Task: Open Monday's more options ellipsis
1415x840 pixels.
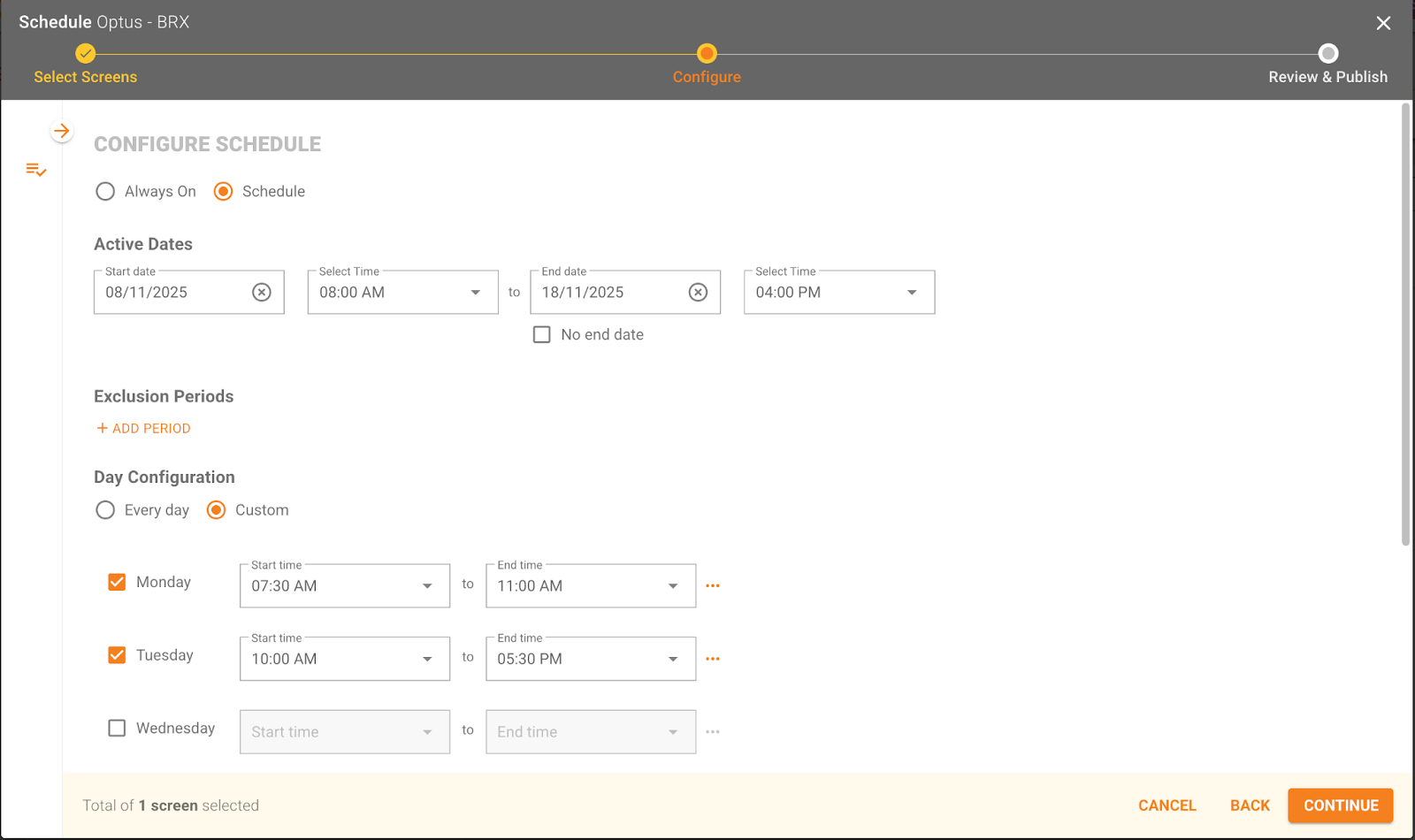Action: pyautogui.click(x=713, y=586)
